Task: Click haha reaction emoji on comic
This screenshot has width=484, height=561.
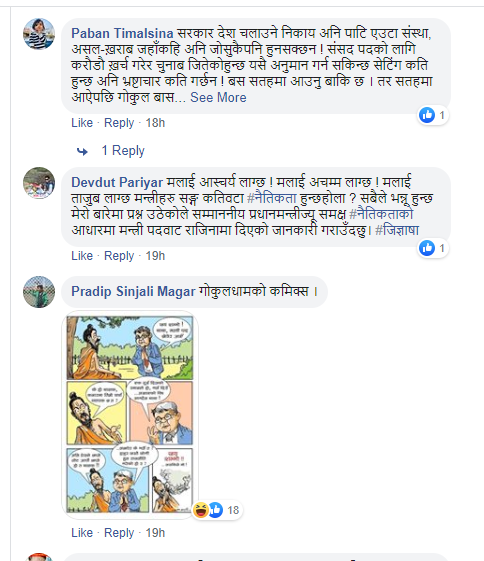Action: 201,510
